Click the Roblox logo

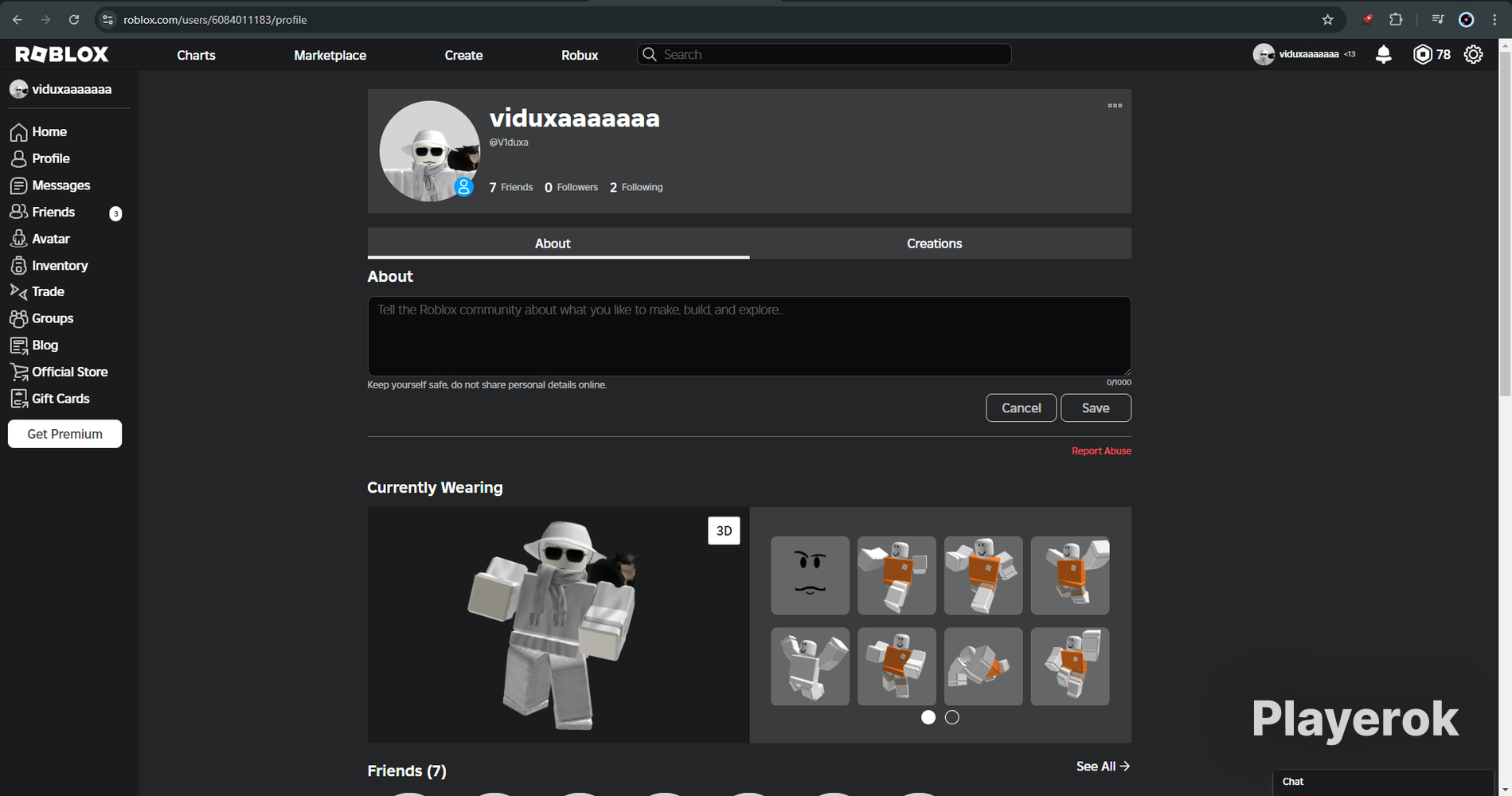point(62,54)
